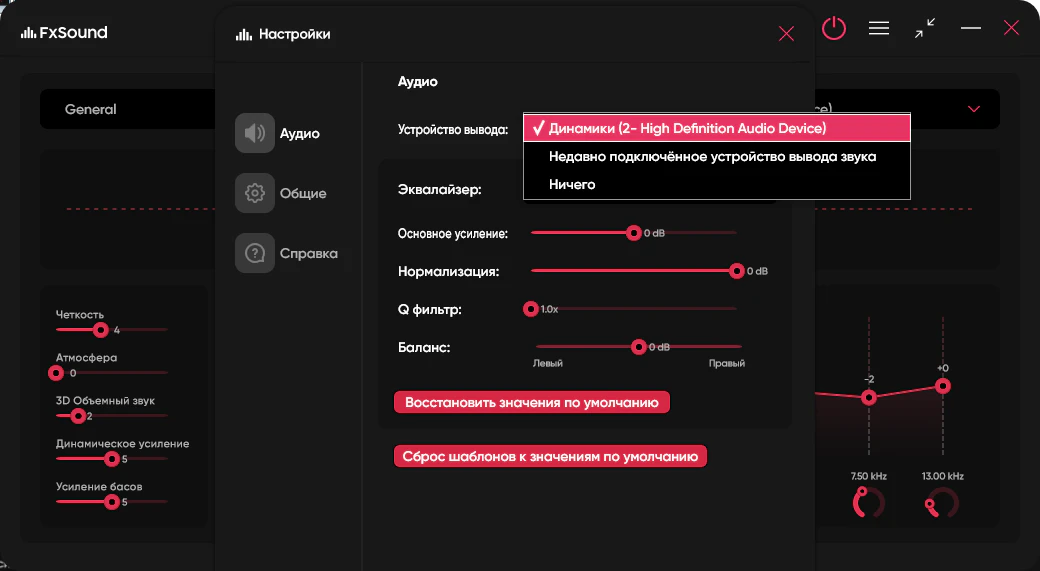Open the General preset dropdown

click(x=130, y=109)
